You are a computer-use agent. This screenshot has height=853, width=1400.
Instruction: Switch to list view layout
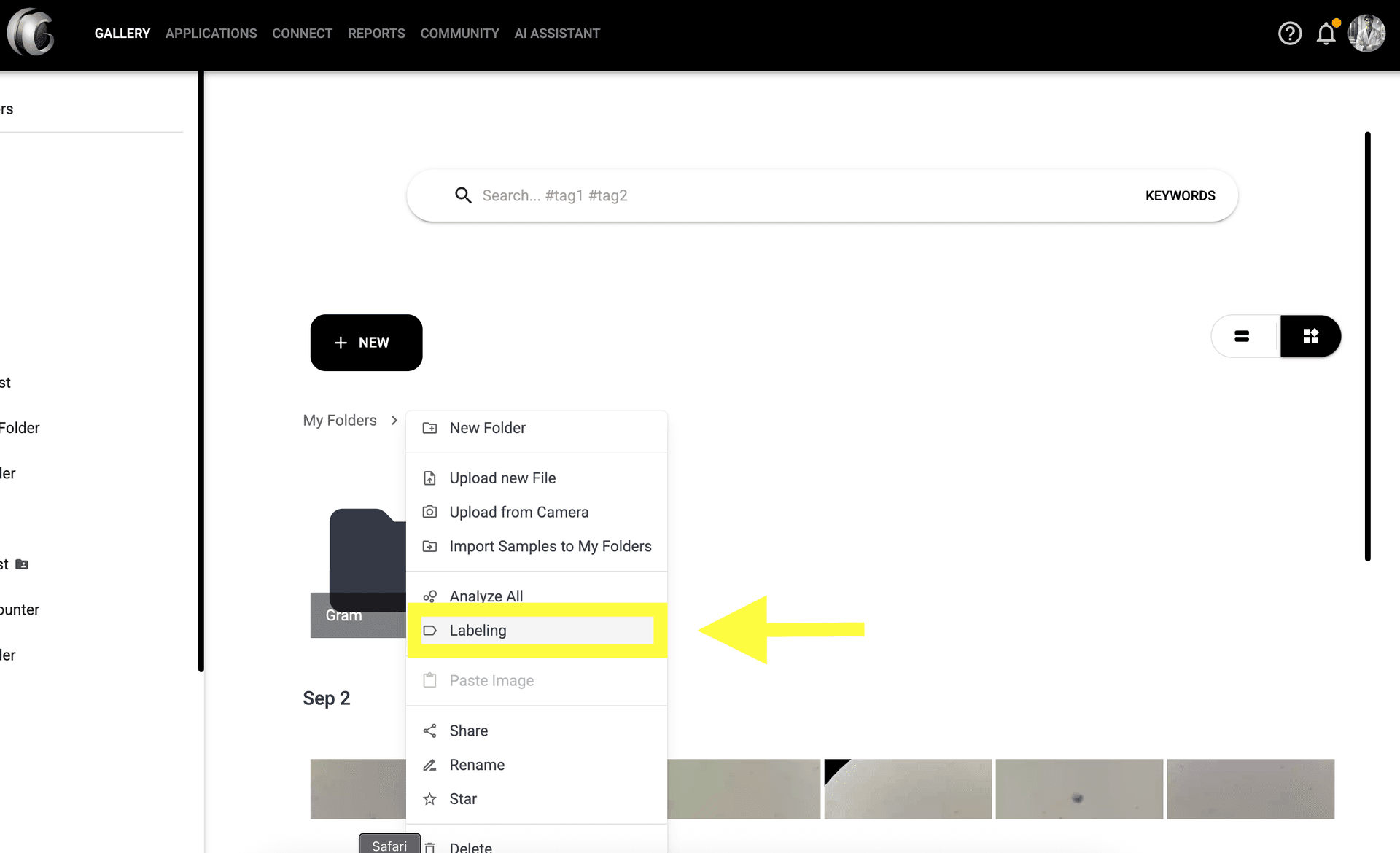(1242, 336)
